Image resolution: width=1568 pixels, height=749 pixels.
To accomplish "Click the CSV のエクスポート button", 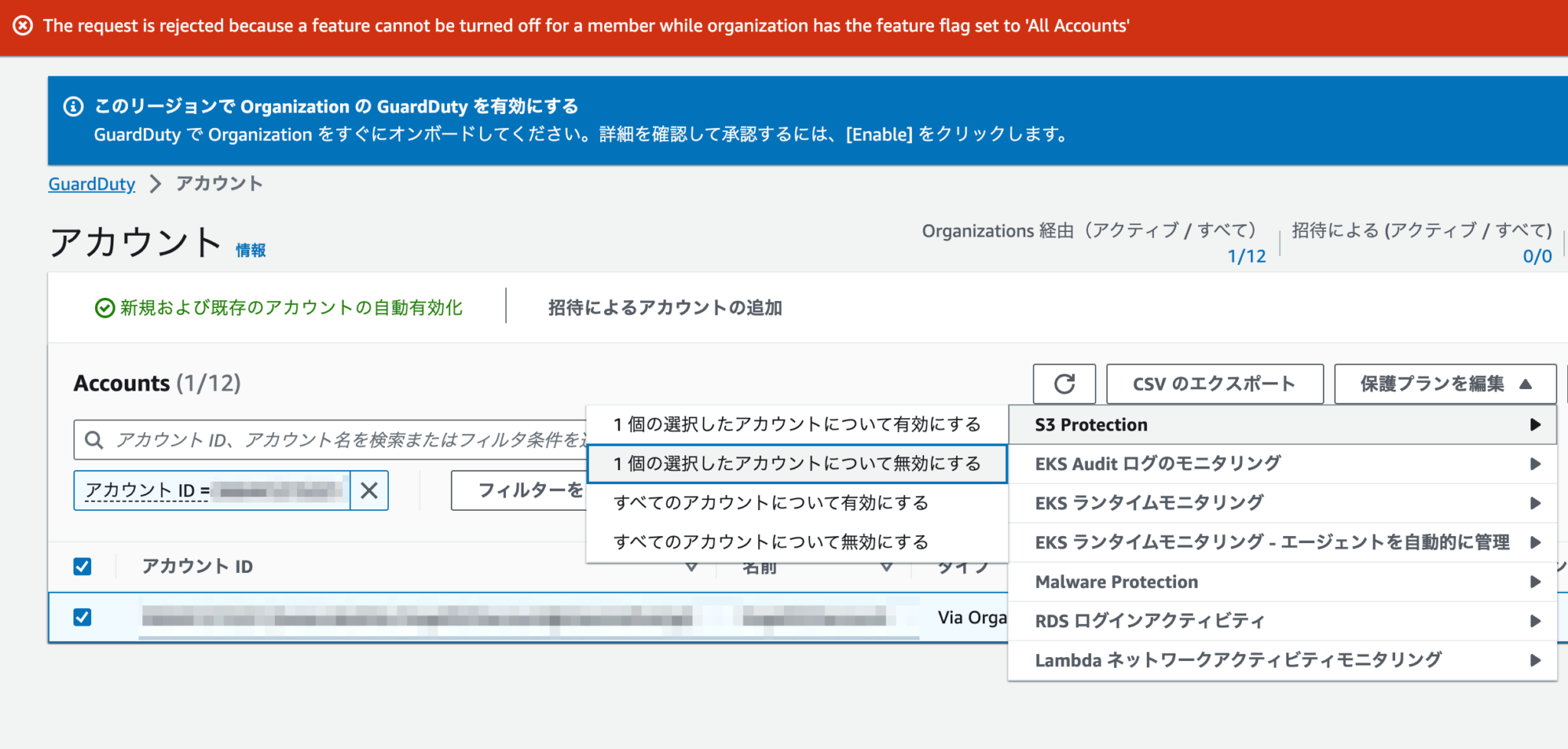I will point(1214,384).
